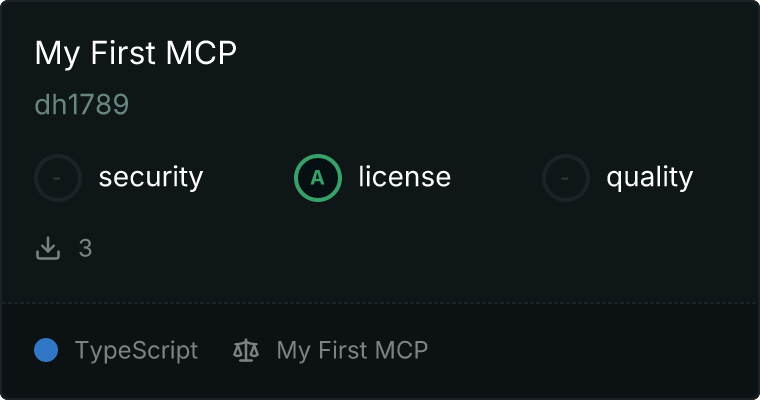Open the My First MCP card title
Screen dimensions: 760x400
[136, 53]
